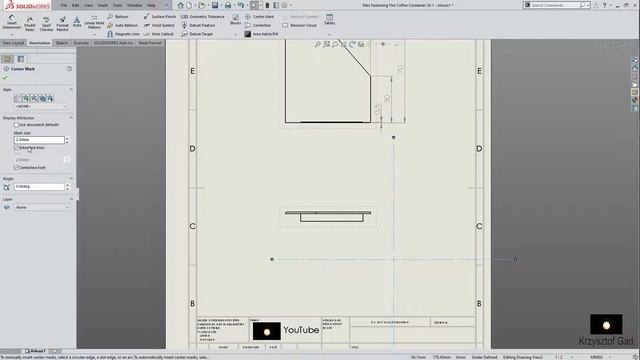
Task: Open the Window menu
Action: click(x=134, y=5)
